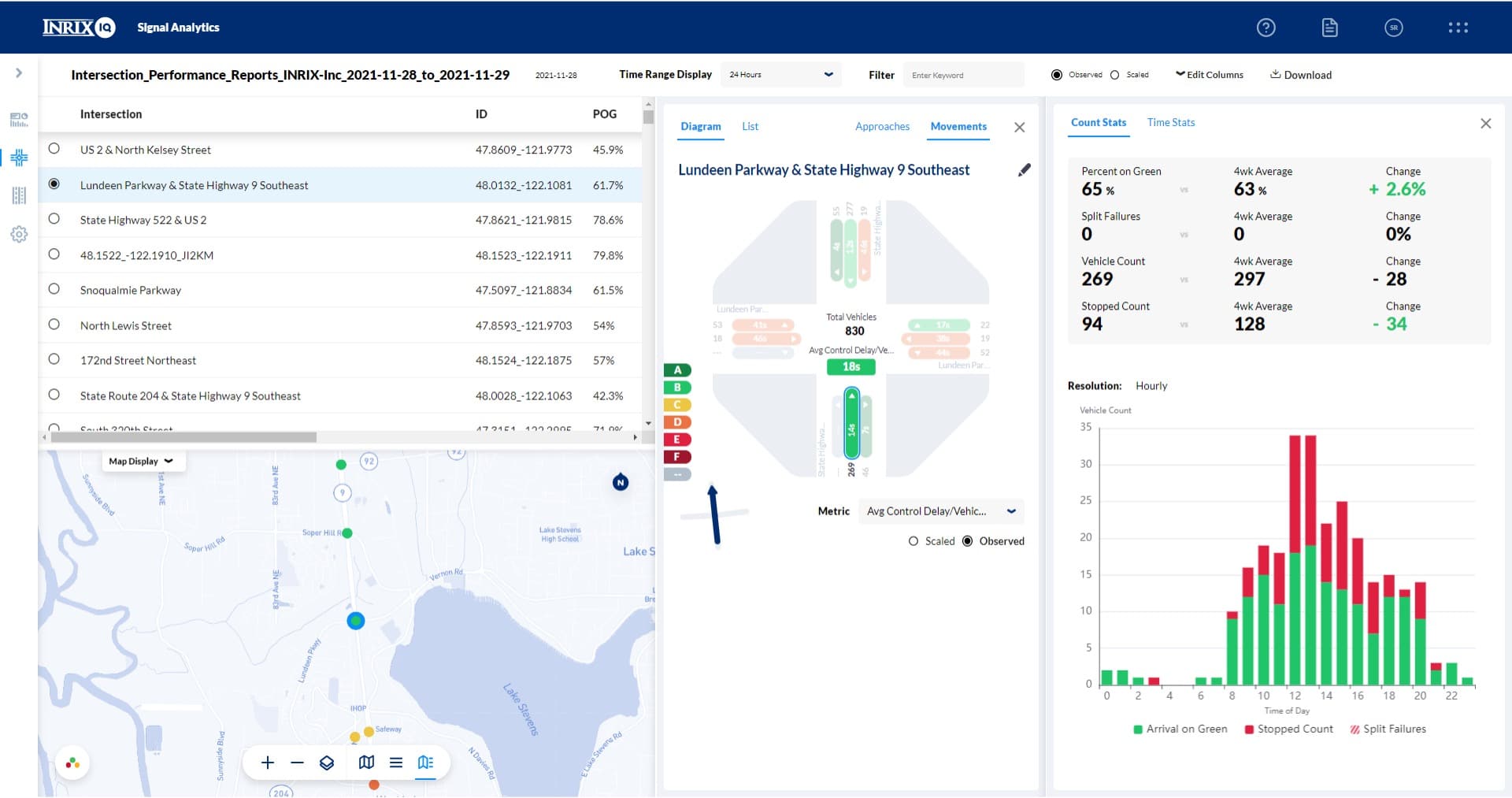Select the Scaled radio in top toolbar
Screen dimensions: 1512x798
click(1114, 75)
